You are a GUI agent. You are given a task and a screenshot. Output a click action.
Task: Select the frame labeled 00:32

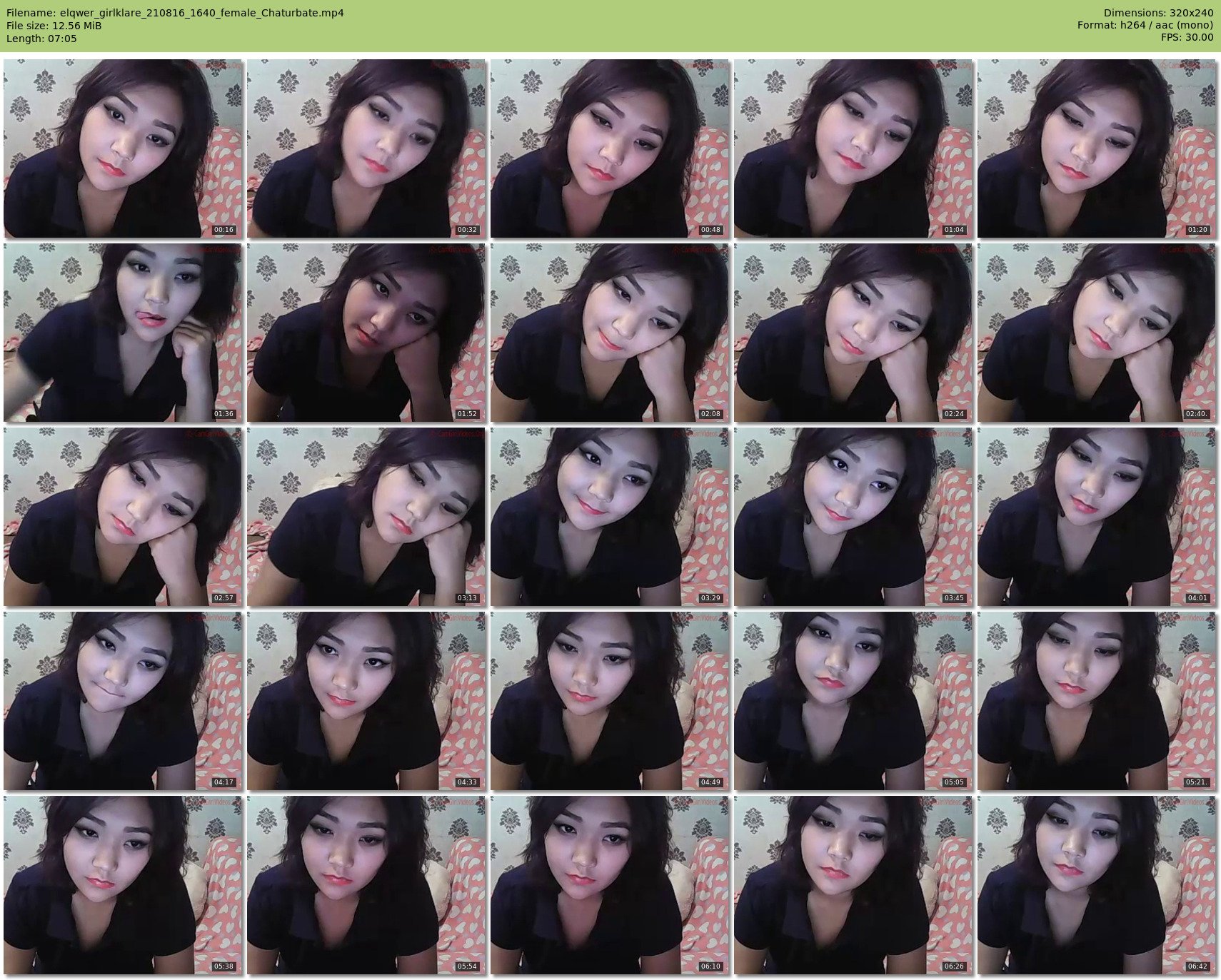pos(366,148)
